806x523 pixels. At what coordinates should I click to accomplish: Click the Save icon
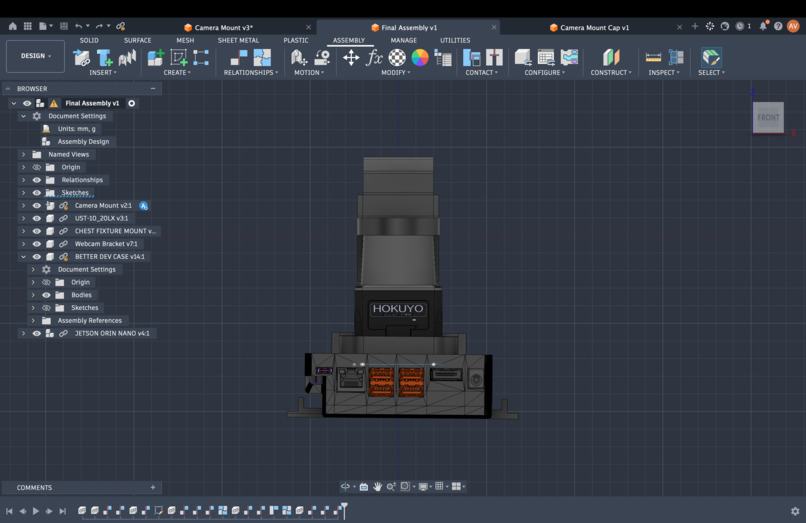click(64, 26)
